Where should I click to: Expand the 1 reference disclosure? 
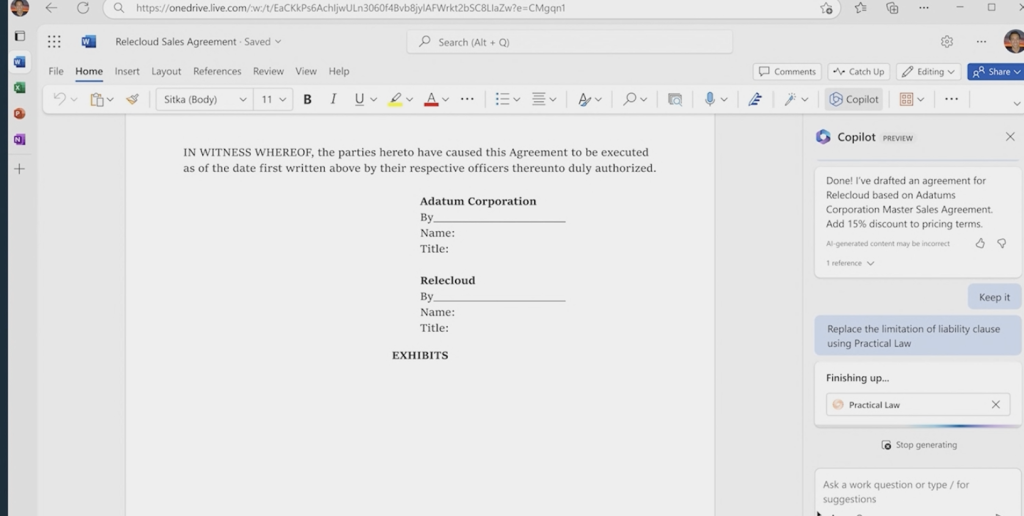(x=850, y=263)
